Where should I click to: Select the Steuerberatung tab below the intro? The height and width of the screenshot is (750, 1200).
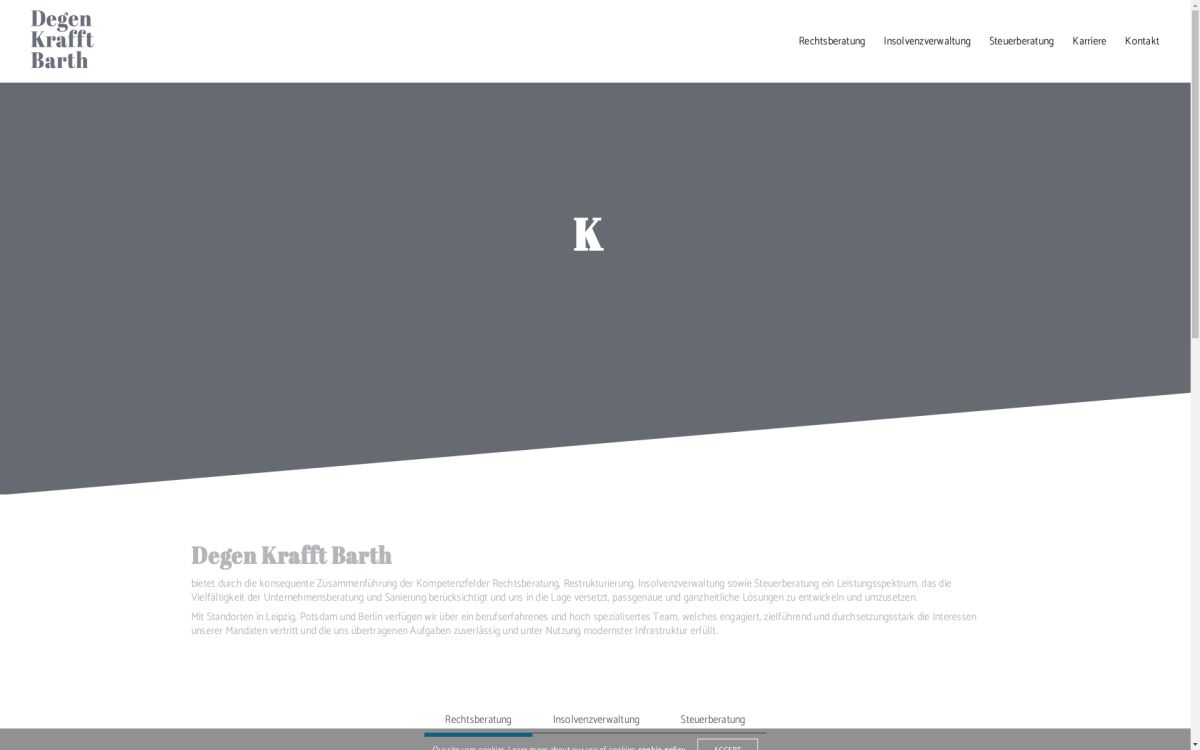click(712, 719)
